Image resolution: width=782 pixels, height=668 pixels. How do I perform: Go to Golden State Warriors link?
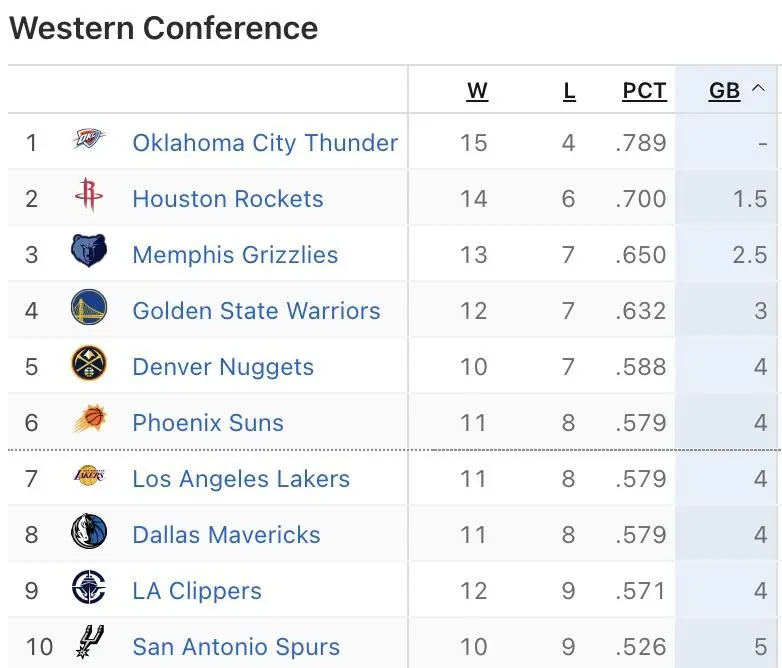point(256,311)
